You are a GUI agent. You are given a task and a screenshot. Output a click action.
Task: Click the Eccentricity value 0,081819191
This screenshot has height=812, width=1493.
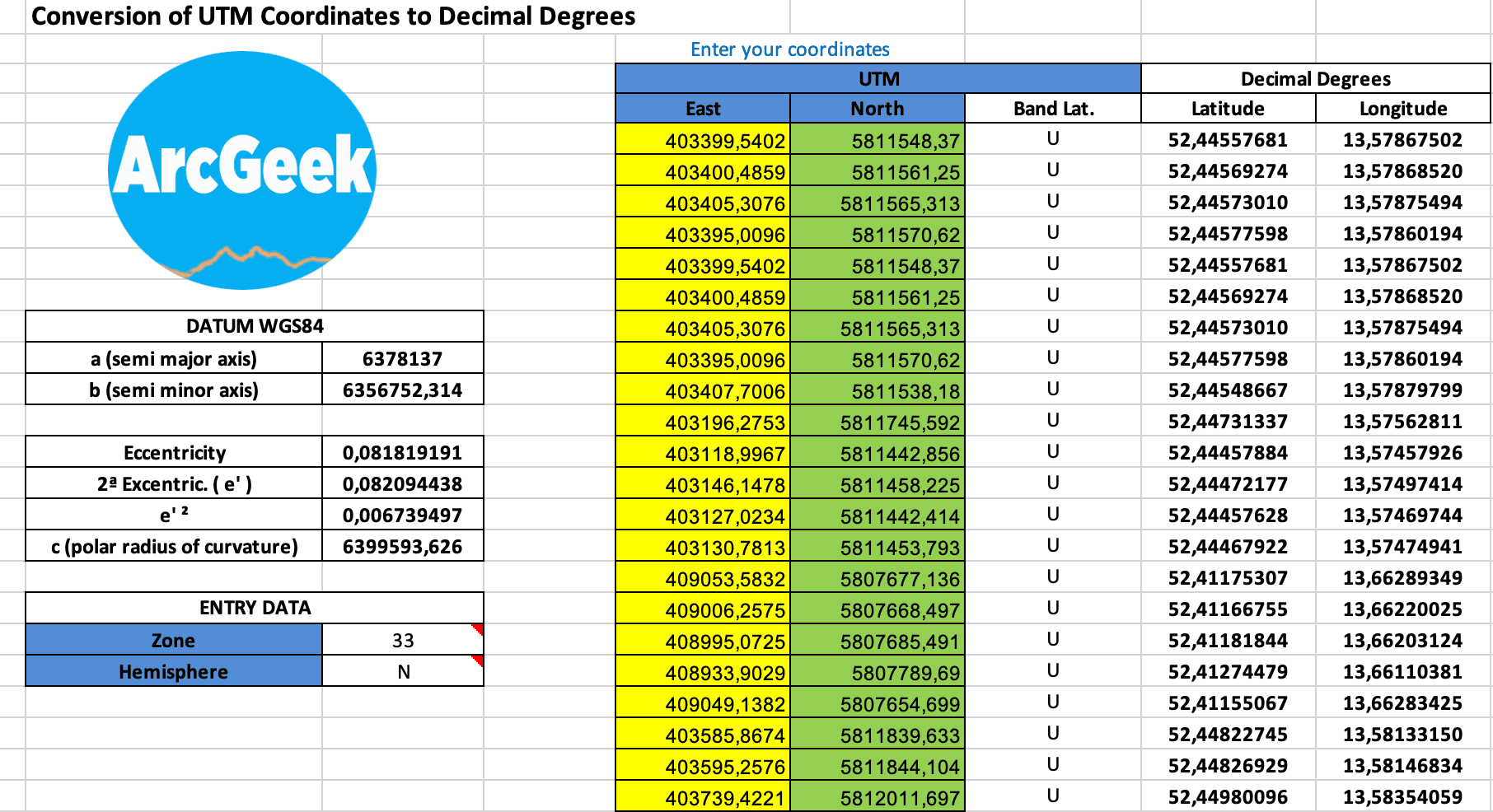click(401, 451)
